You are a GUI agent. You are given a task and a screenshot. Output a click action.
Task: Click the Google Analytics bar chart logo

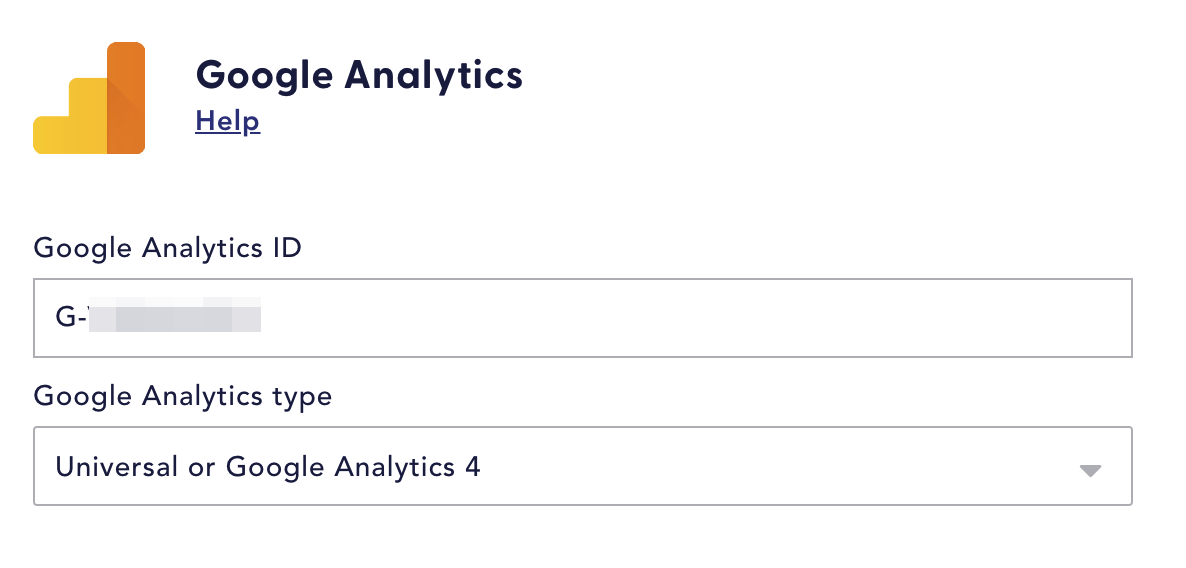click(x=89, y=98)
